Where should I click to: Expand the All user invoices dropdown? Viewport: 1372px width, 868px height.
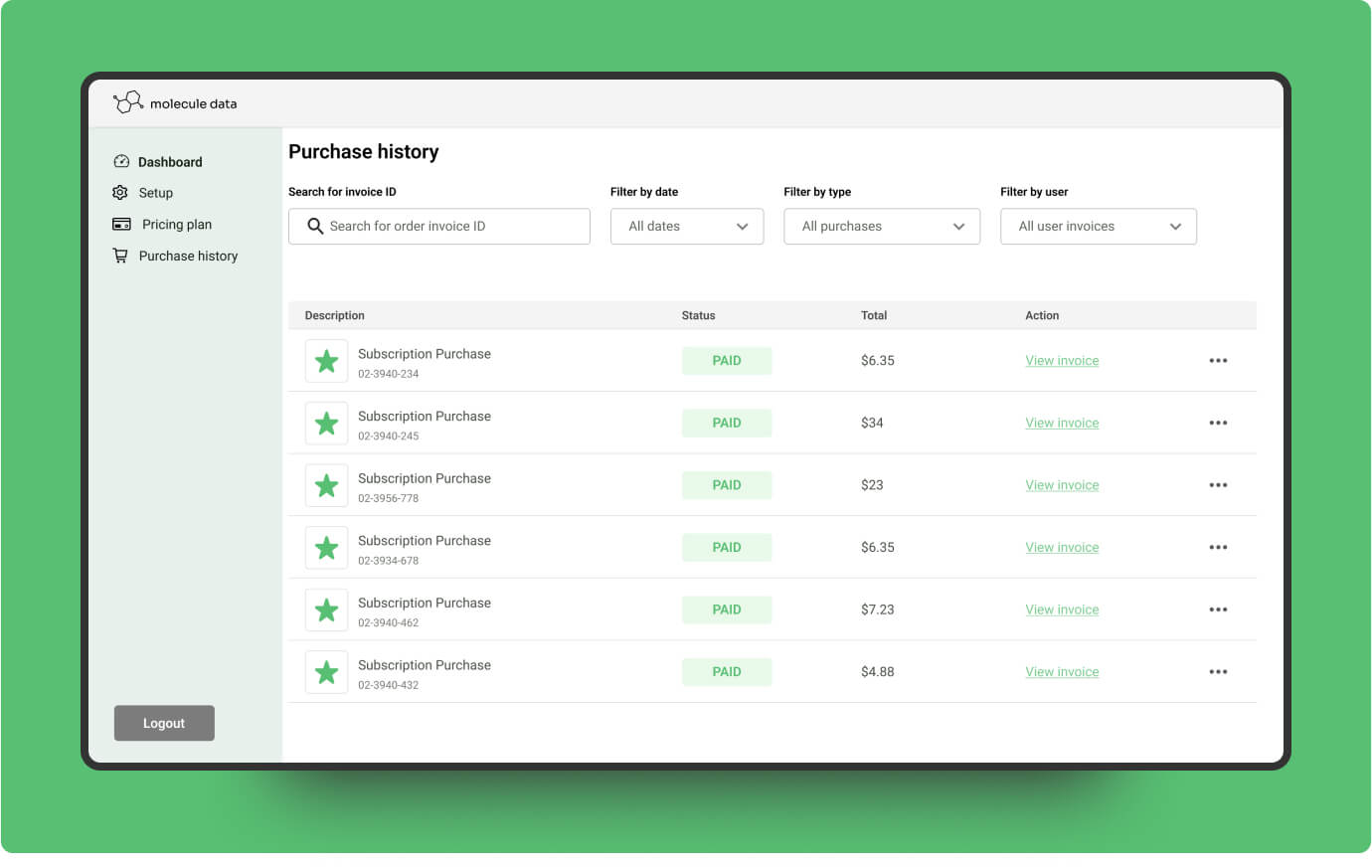[1098, 227]
